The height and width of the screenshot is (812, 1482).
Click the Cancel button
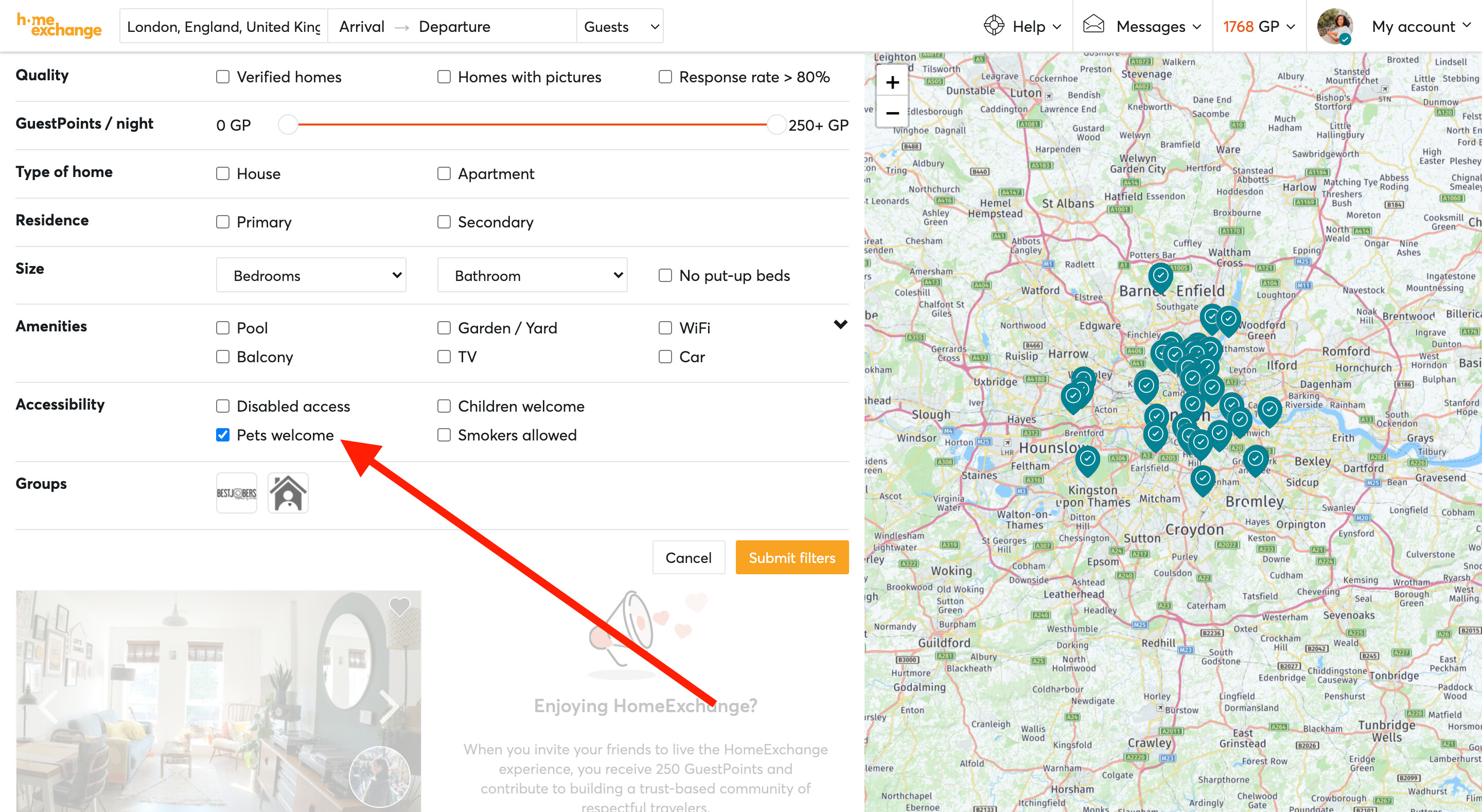688,558
